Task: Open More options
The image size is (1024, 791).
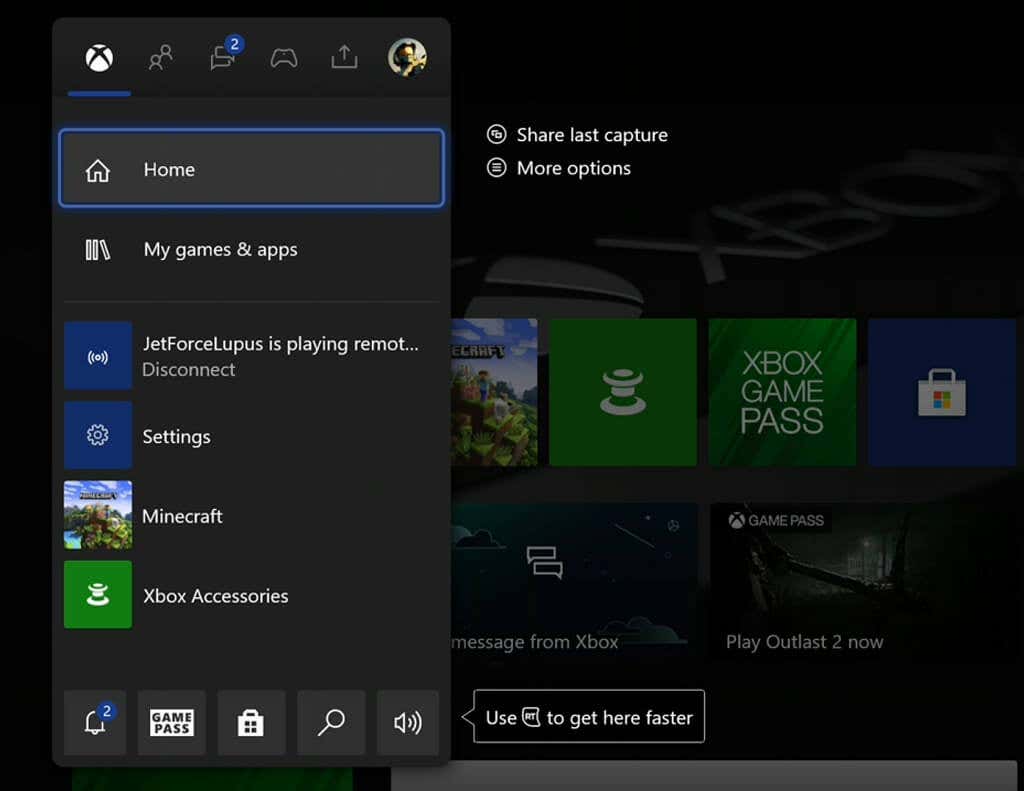Action: (x=572, y=168)
